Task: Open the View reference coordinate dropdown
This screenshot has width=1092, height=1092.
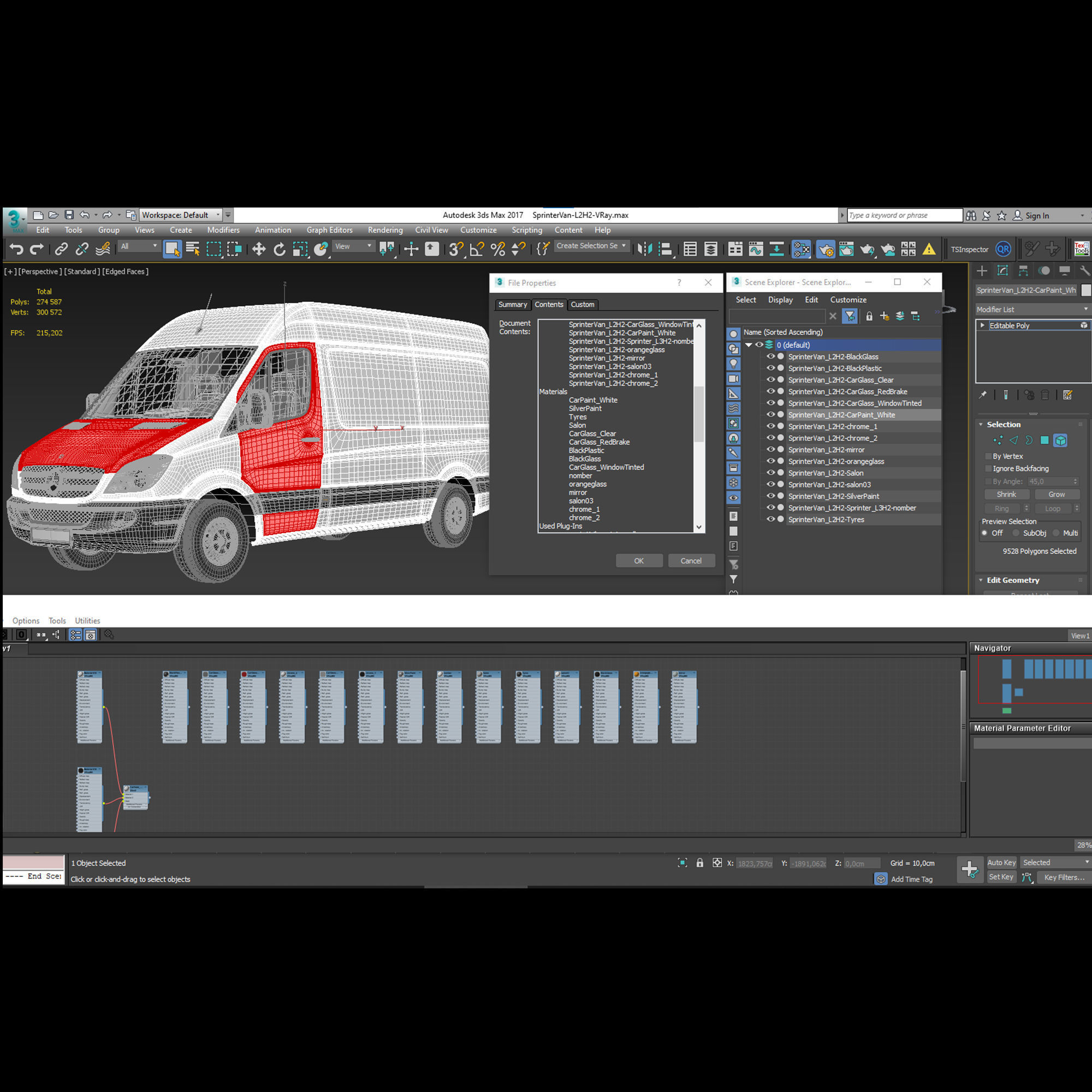Action: (353, 246)
